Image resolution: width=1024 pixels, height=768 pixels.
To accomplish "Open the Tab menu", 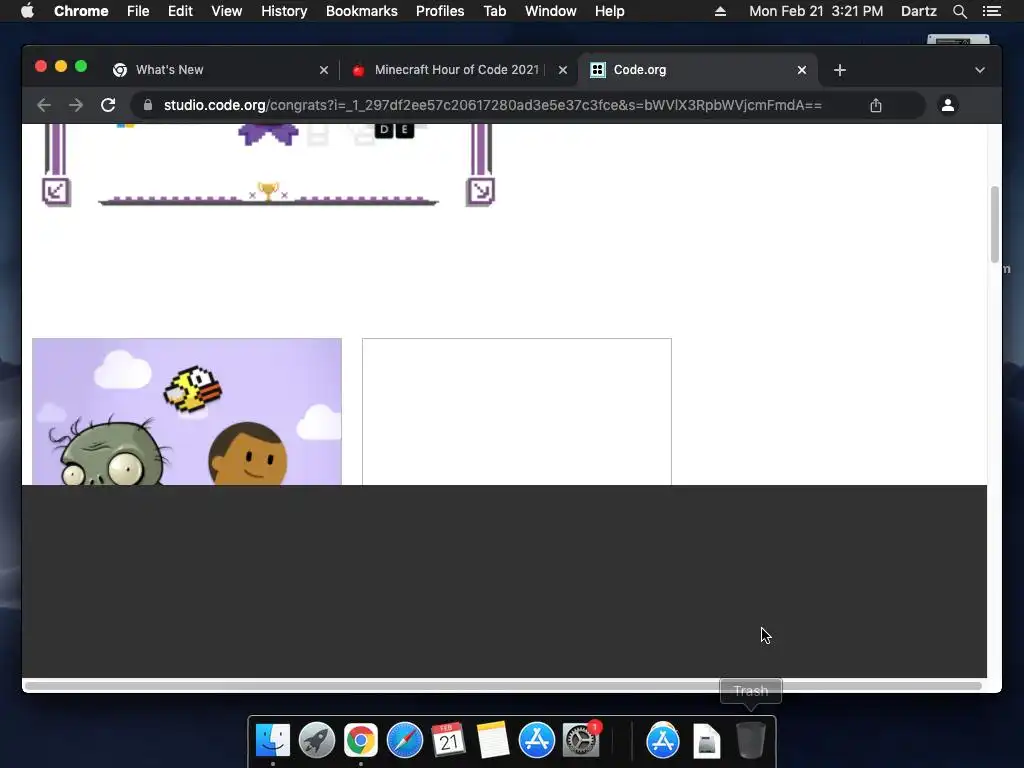I will (495, 11).
